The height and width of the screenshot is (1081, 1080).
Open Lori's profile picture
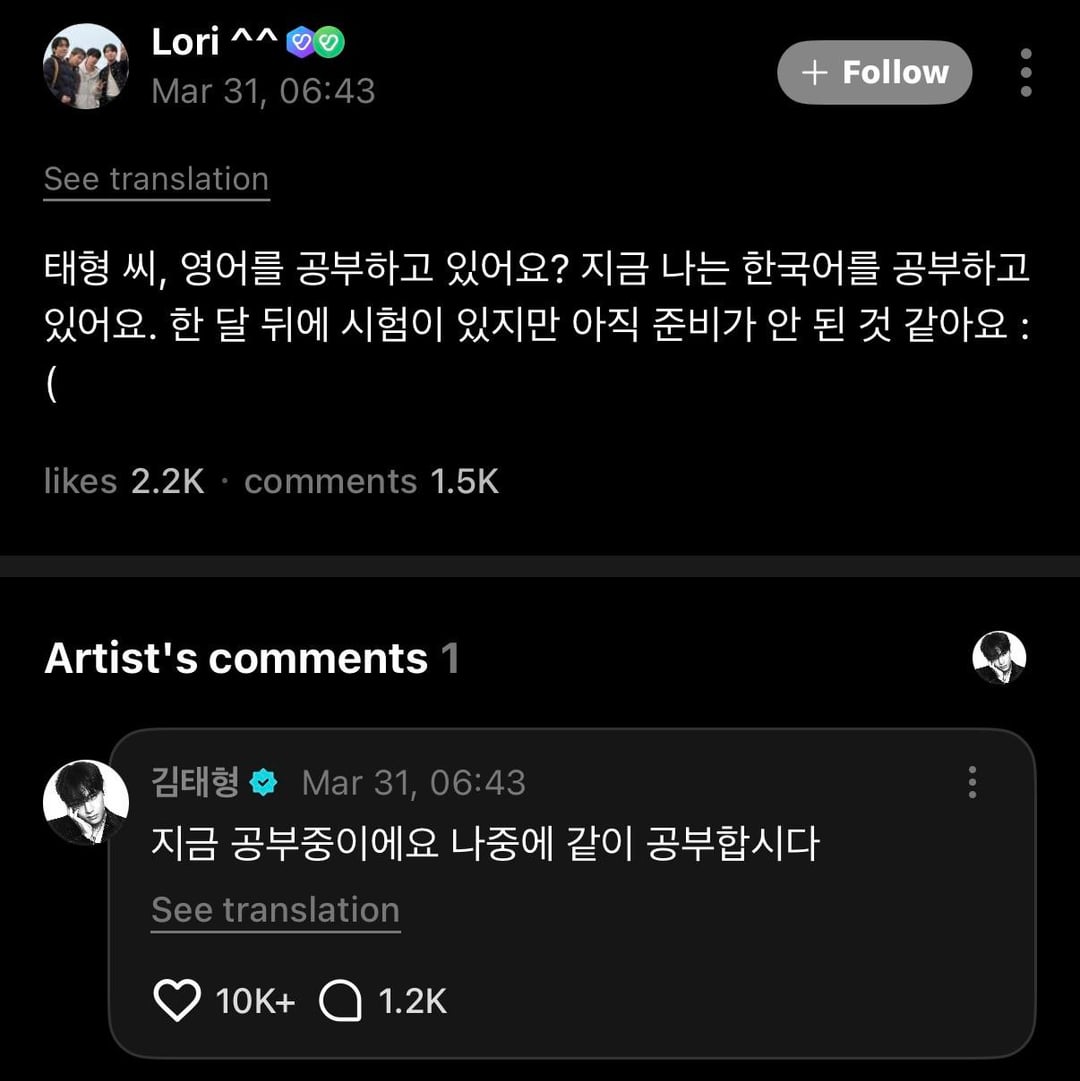(x=86, y=66)
